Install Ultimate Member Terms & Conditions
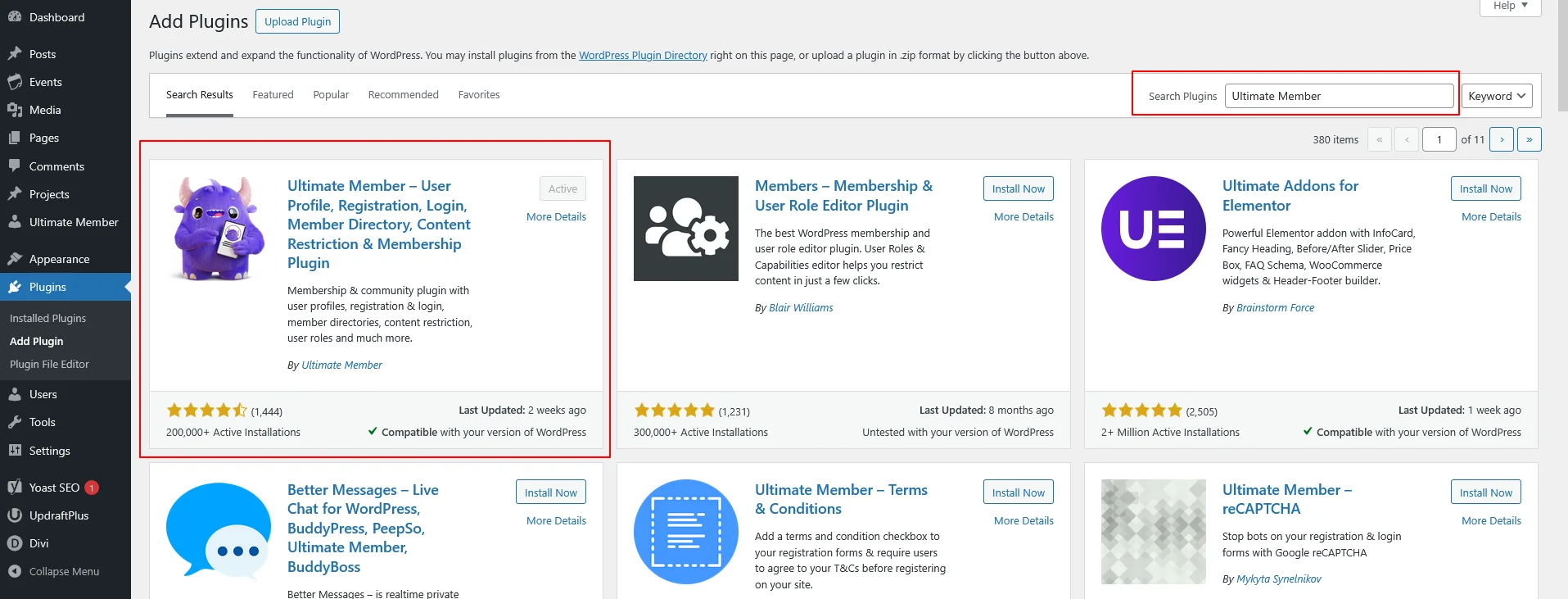 1019,492
